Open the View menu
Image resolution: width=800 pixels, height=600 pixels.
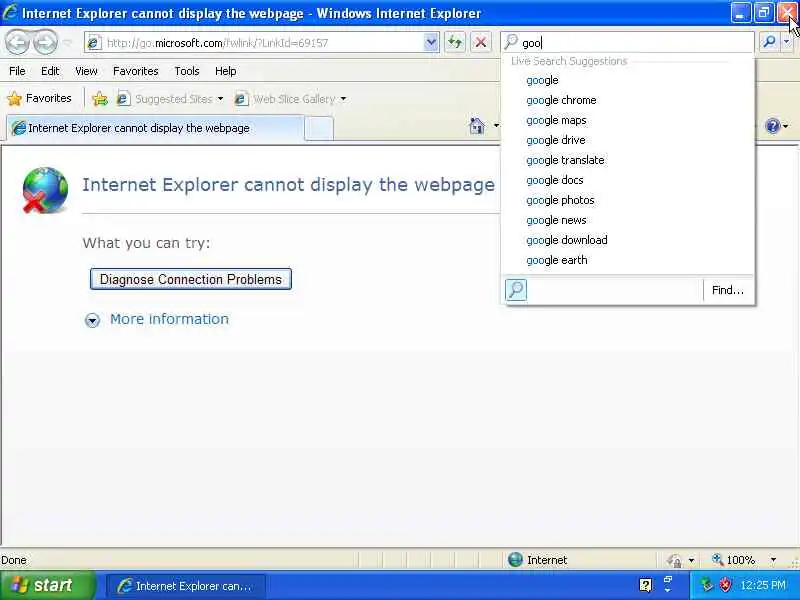(86, 71)
